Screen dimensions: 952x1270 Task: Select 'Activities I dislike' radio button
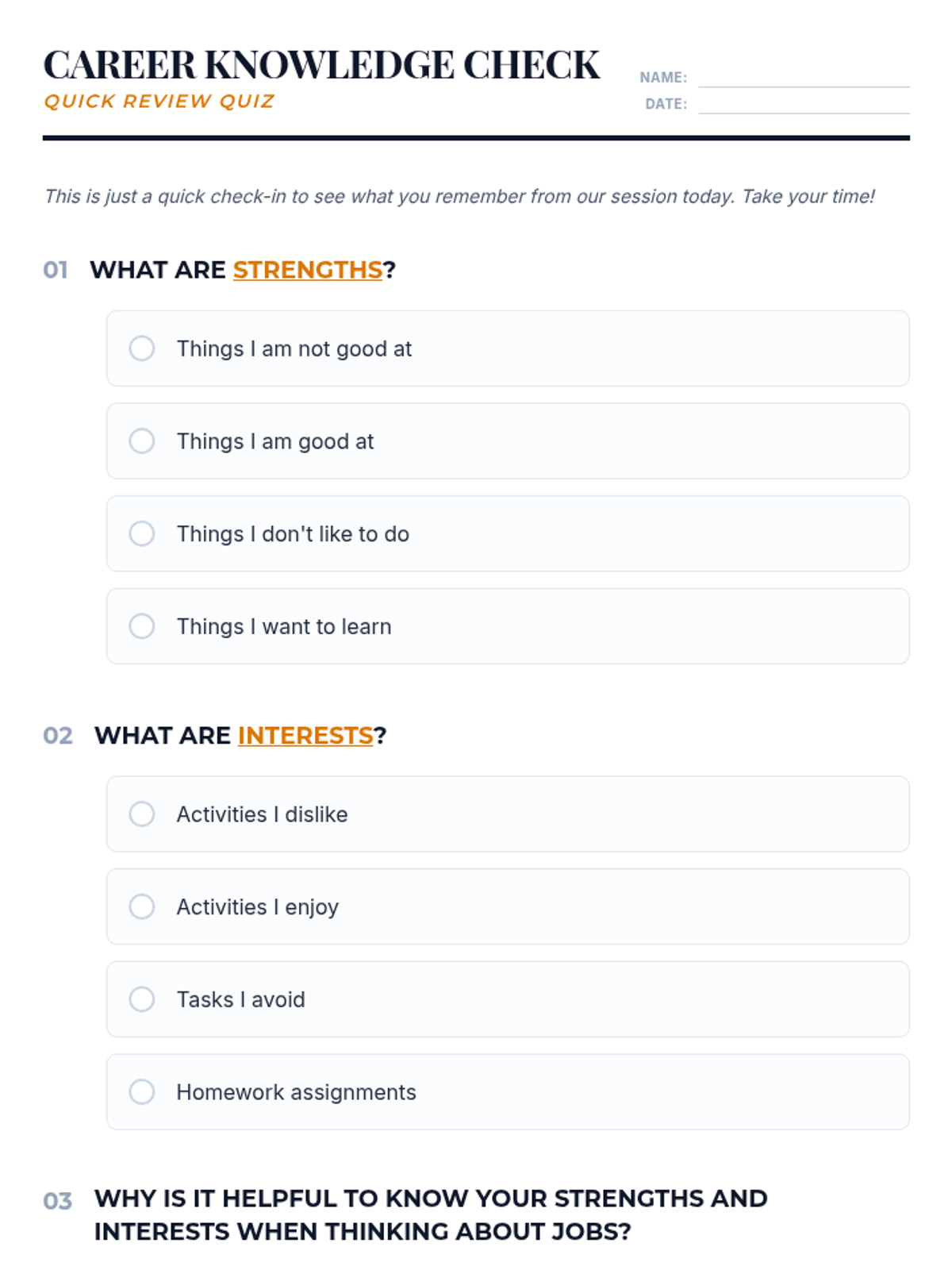pyautogui.click(x=142, y=814)
